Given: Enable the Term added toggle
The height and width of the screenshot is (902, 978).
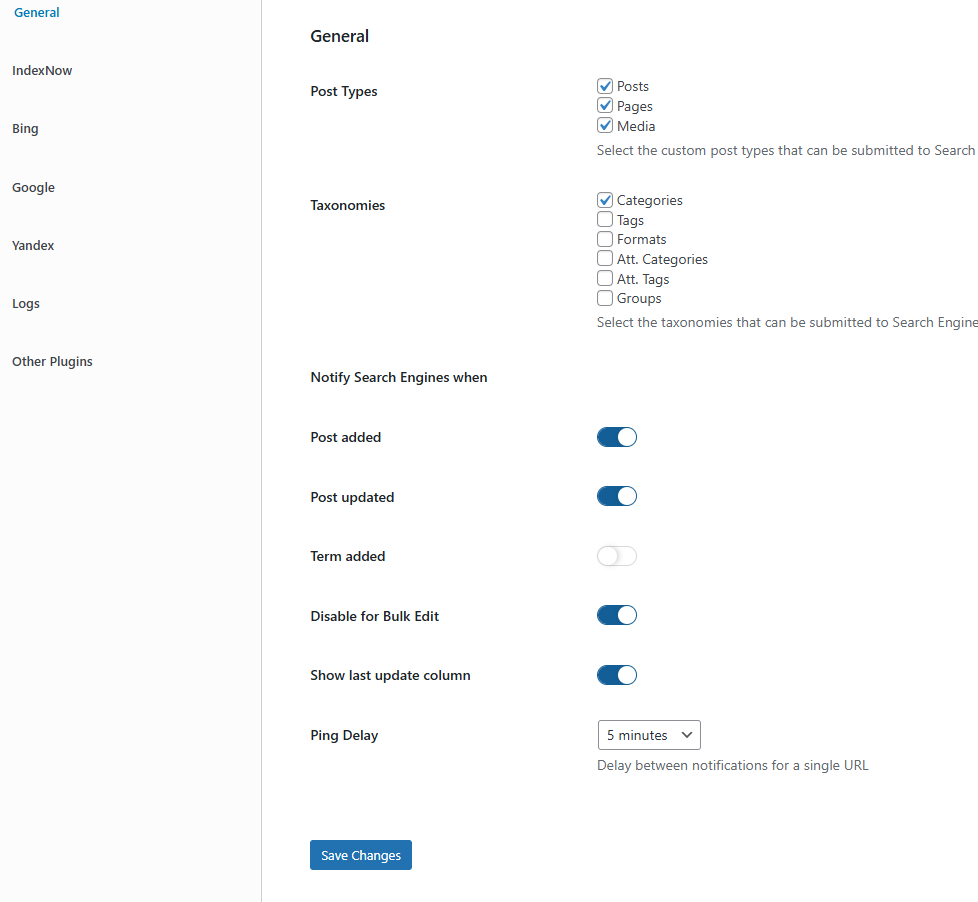Looking at the screenshot, I should point(617,556).
